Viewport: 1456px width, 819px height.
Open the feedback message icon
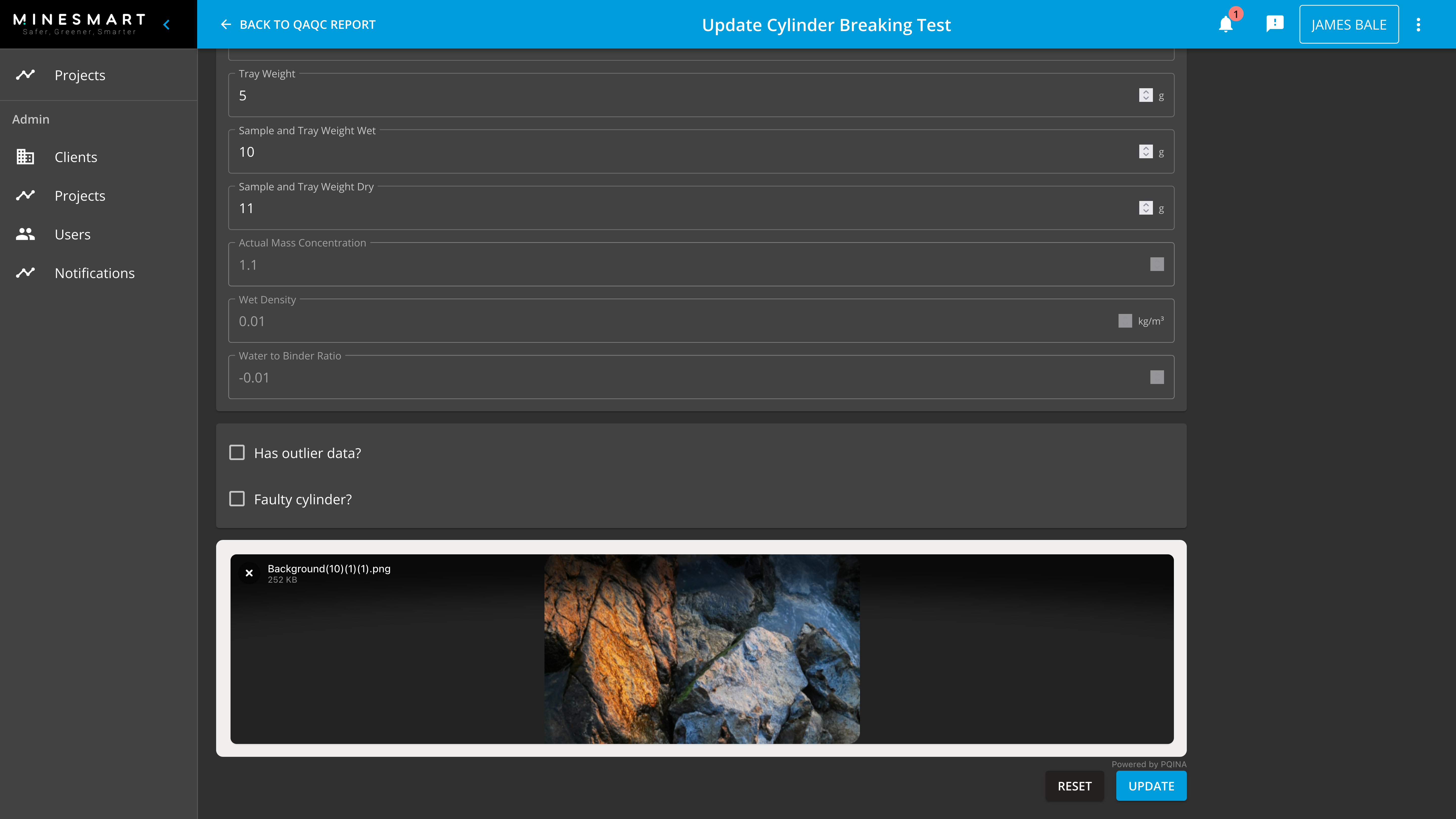(1275, 24)
